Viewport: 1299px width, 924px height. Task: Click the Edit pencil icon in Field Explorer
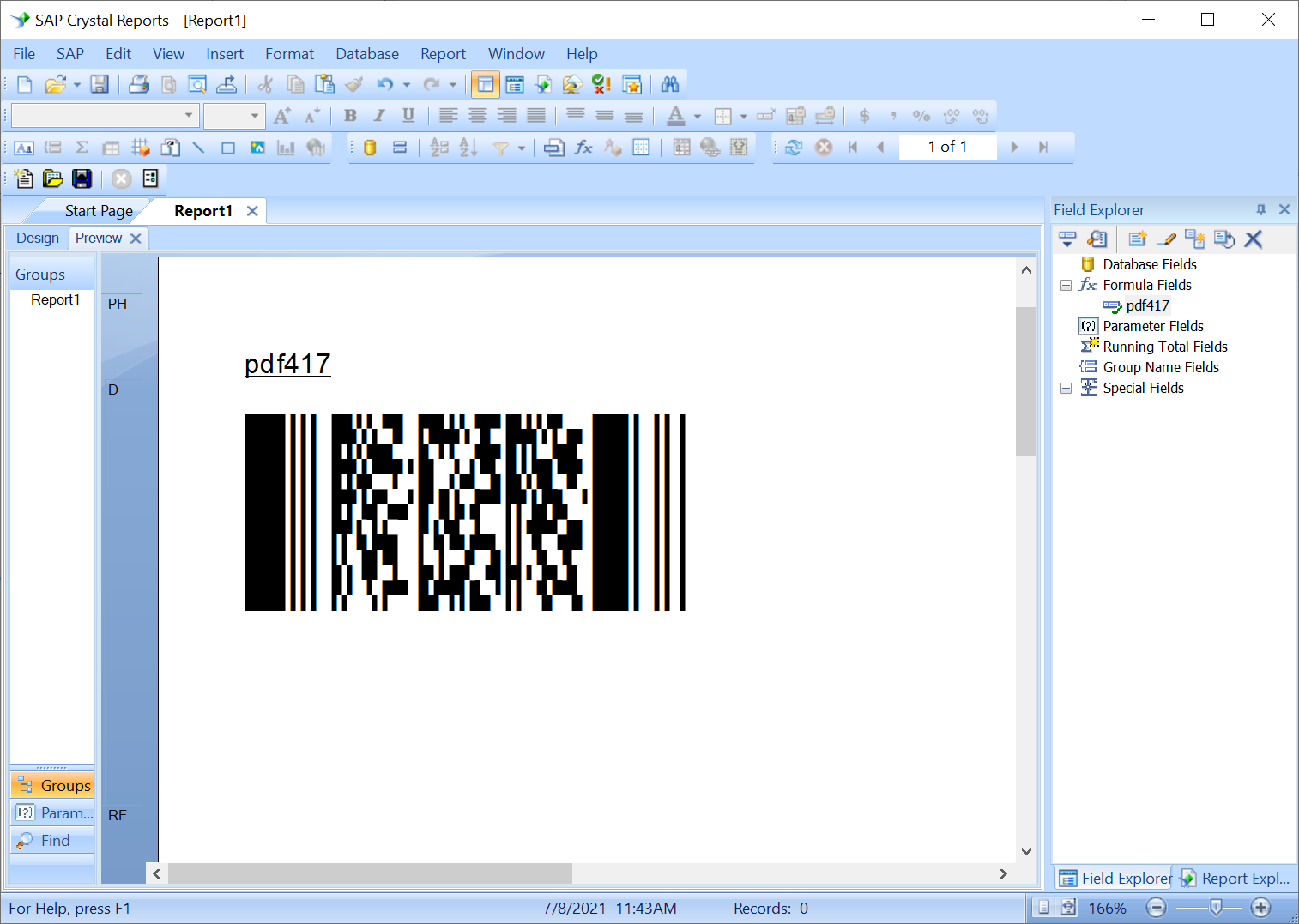point(1167,239)
